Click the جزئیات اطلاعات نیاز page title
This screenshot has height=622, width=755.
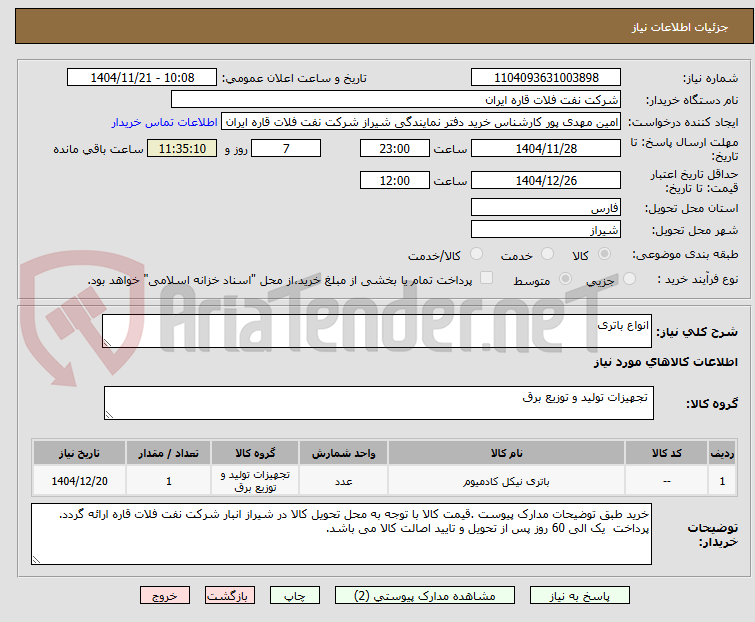[679, 27]
